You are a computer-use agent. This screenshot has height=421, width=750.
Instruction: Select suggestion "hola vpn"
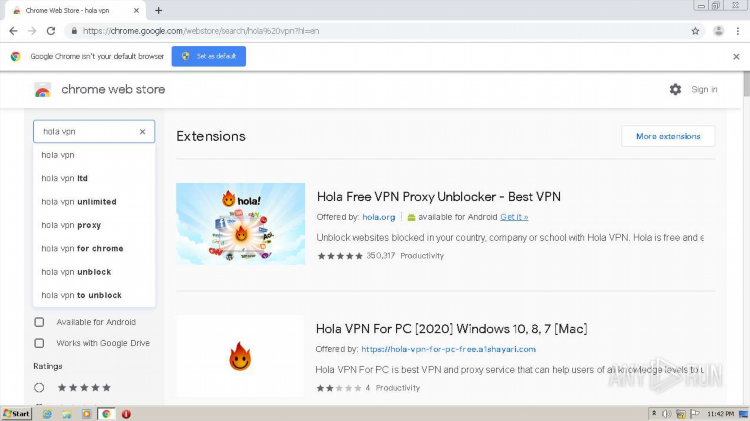point(94,155)
